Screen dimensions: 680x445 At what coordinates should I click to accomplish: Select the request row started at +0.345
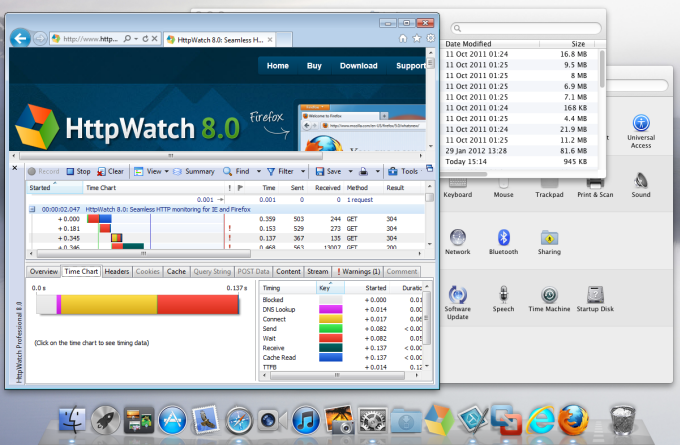point(226,238)
